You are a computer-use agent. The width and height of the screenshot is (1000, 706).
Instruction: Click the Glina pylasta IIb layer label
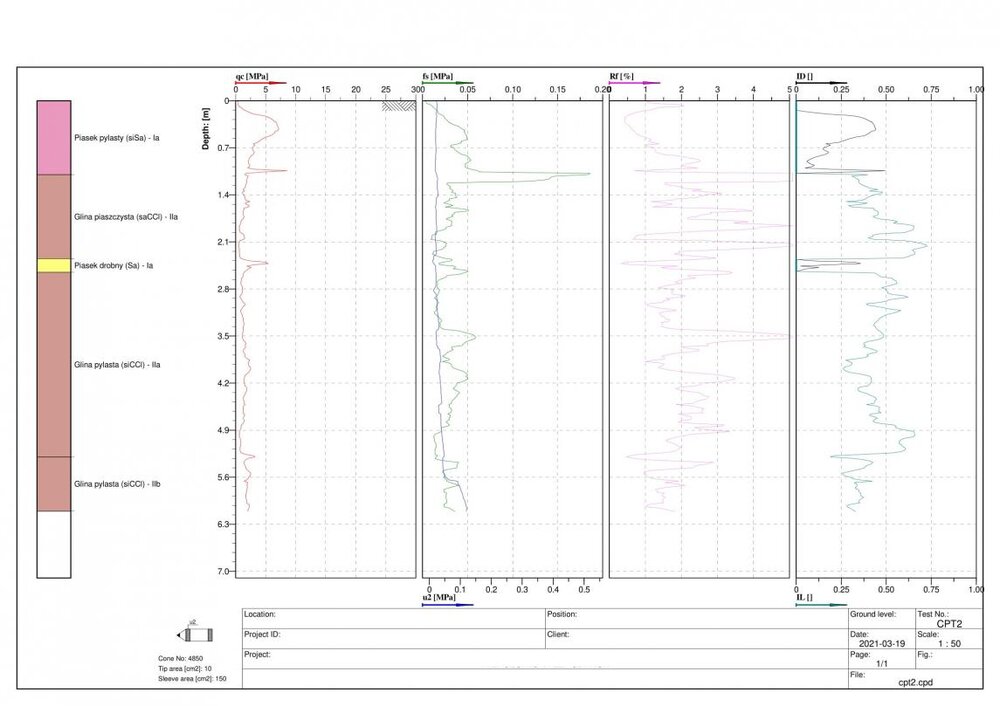[118, 484]
